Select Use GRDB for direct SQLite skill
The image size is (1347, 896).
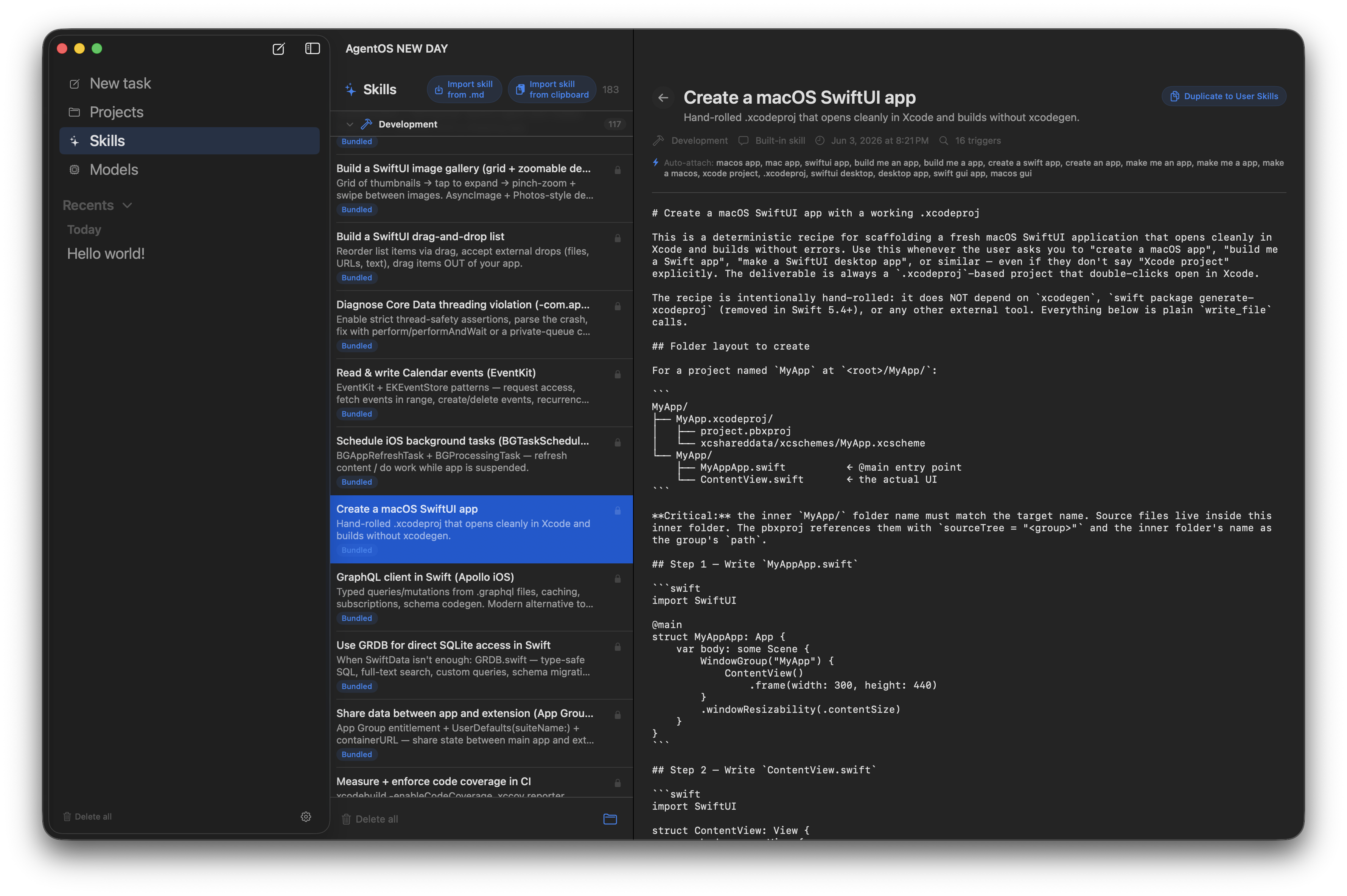click(481, 665)
